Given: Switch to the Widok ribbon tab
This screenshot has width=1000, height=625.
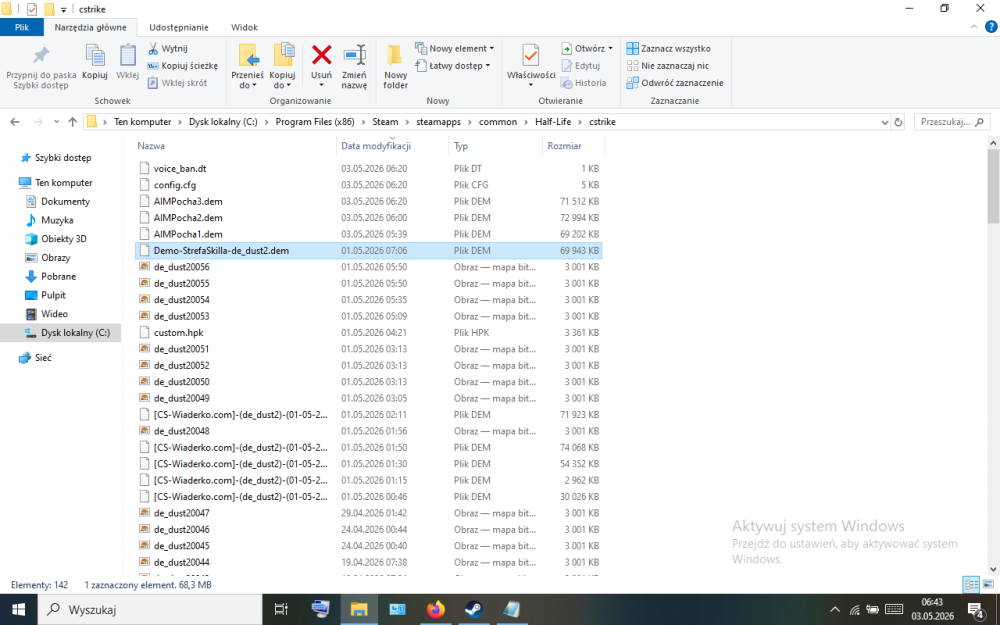Looking at the screenshot, I should point(244,27).
